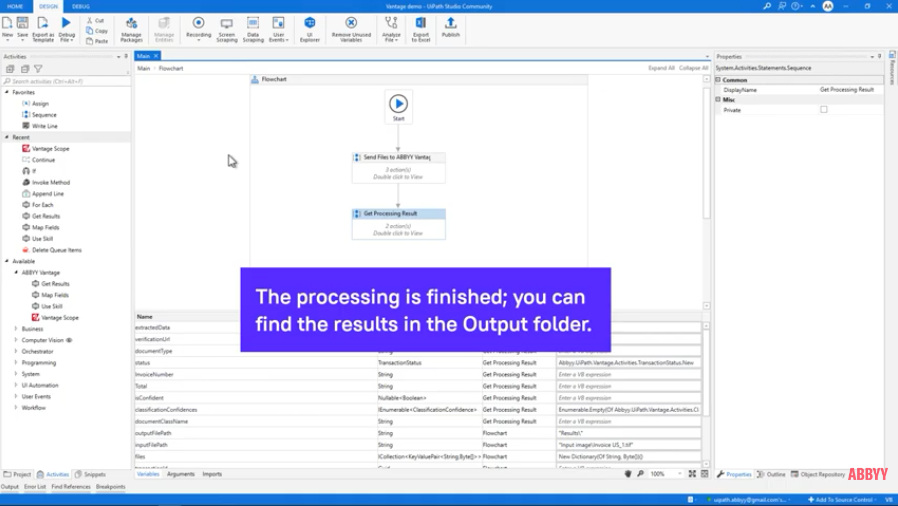Expand the Business category
This screenshot has width=898, height=506.
[x=16, y=329]
